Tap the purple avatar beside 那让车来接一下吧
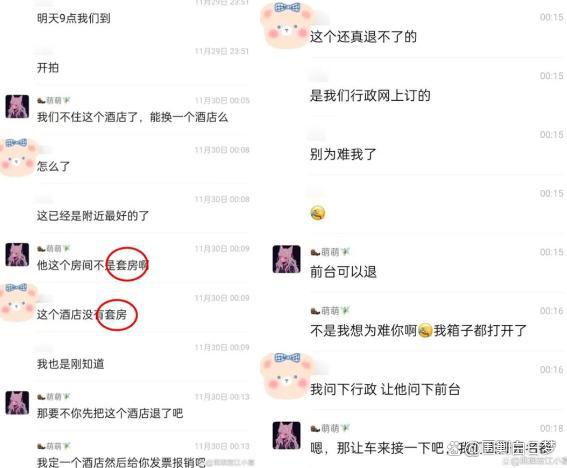567x468 pixels. (286, 435)
